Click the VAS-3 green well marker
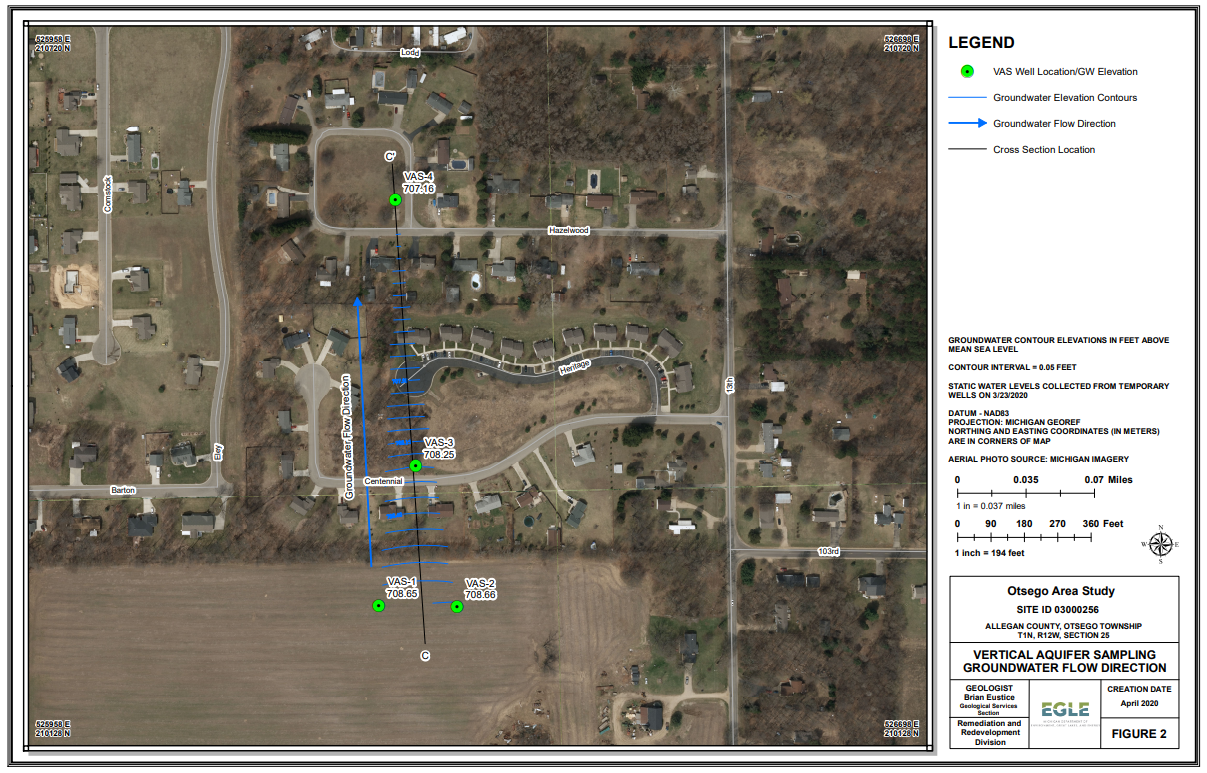This screenshot has height=773, width=1207. click(416, 465)
